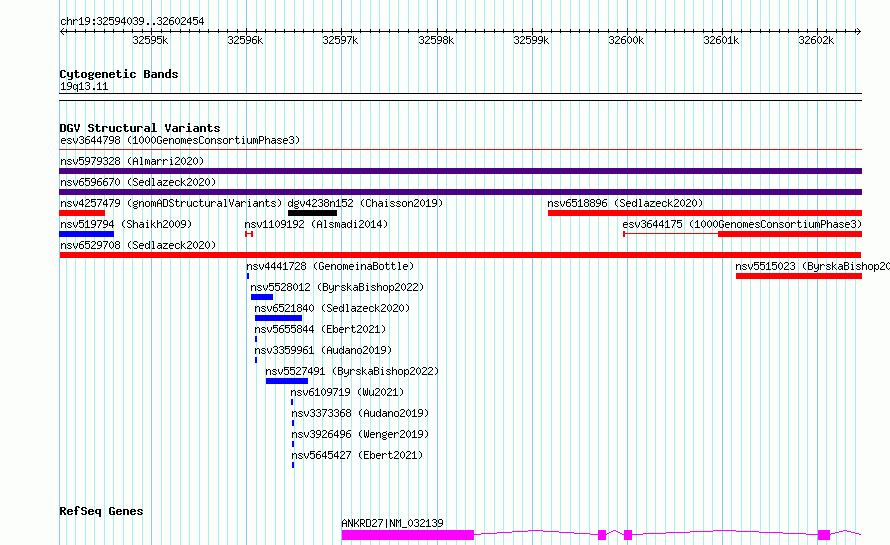Click the 32602k ruler label
Viewport: 890px width, 545px height.
point(816,40)
